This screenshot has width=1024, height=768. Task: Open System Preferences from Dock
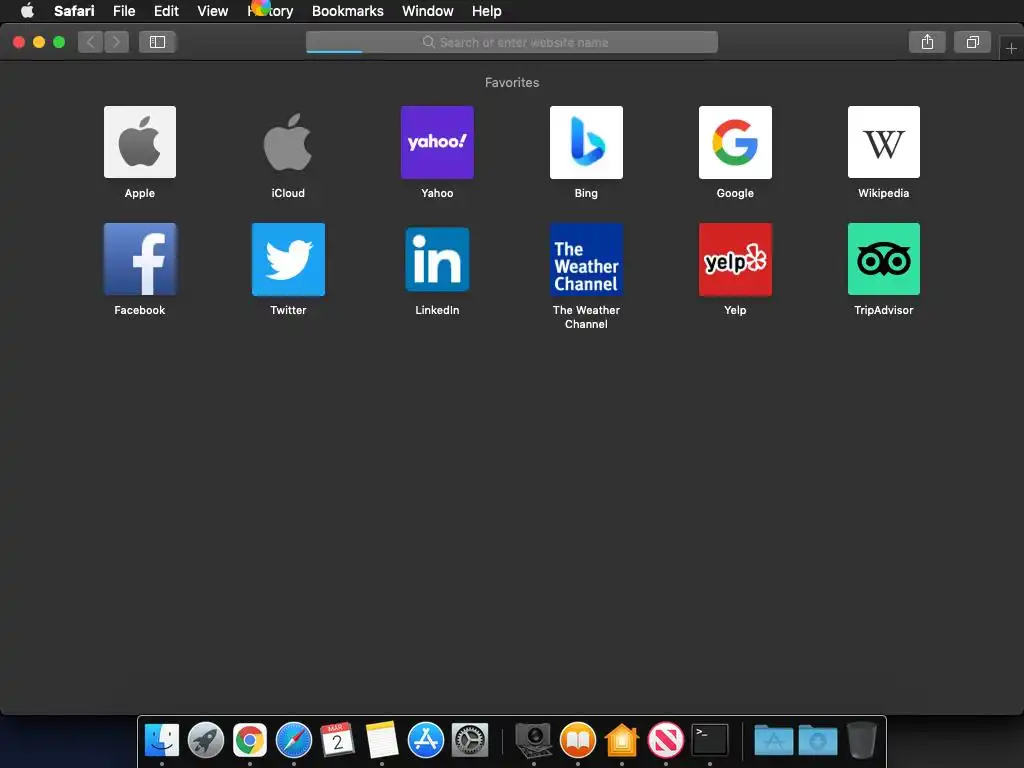pyautogui.click(x=470, y=741)
